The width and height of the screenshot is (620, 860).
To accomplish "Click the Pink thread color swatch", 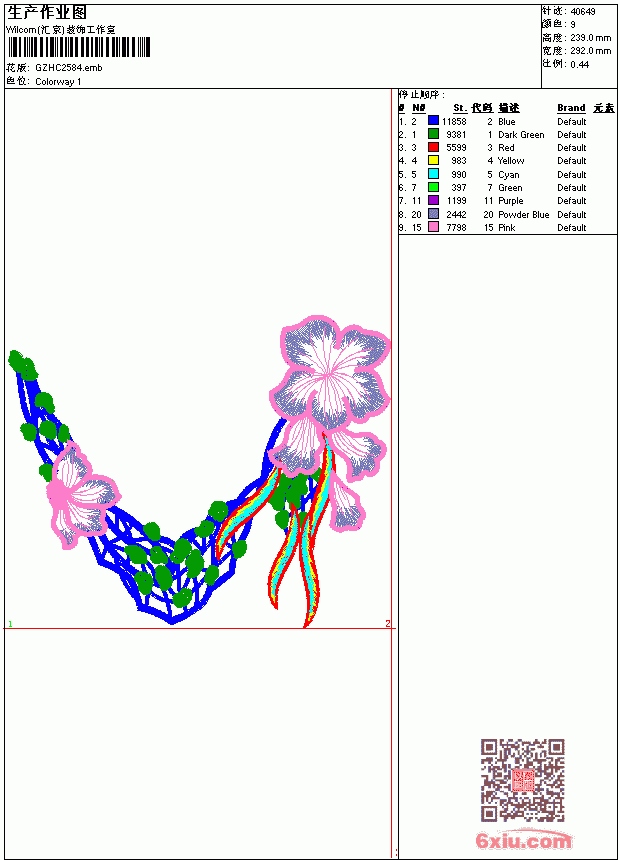I will coord(433,228).
